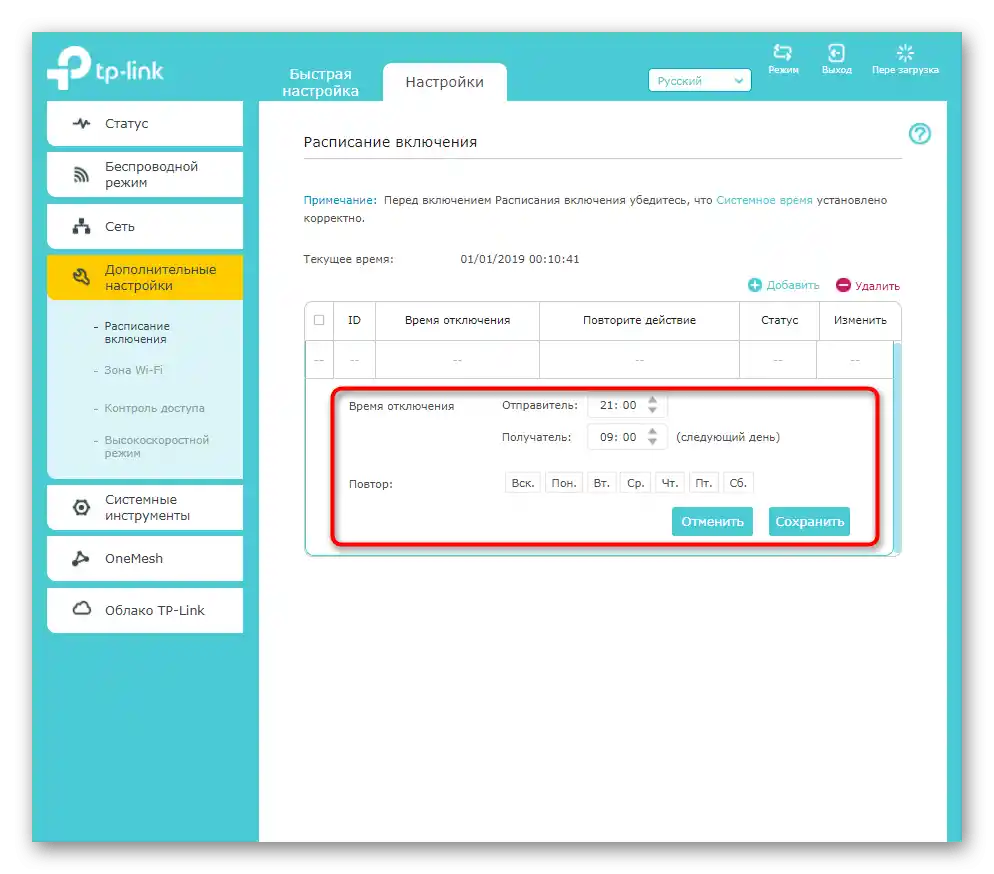Click the Время отключения column header

[457, 320]
